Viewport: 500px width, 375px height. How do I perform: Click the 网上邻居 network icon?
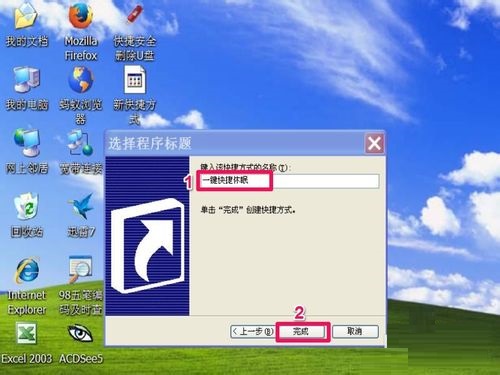[x=27, y=143]
